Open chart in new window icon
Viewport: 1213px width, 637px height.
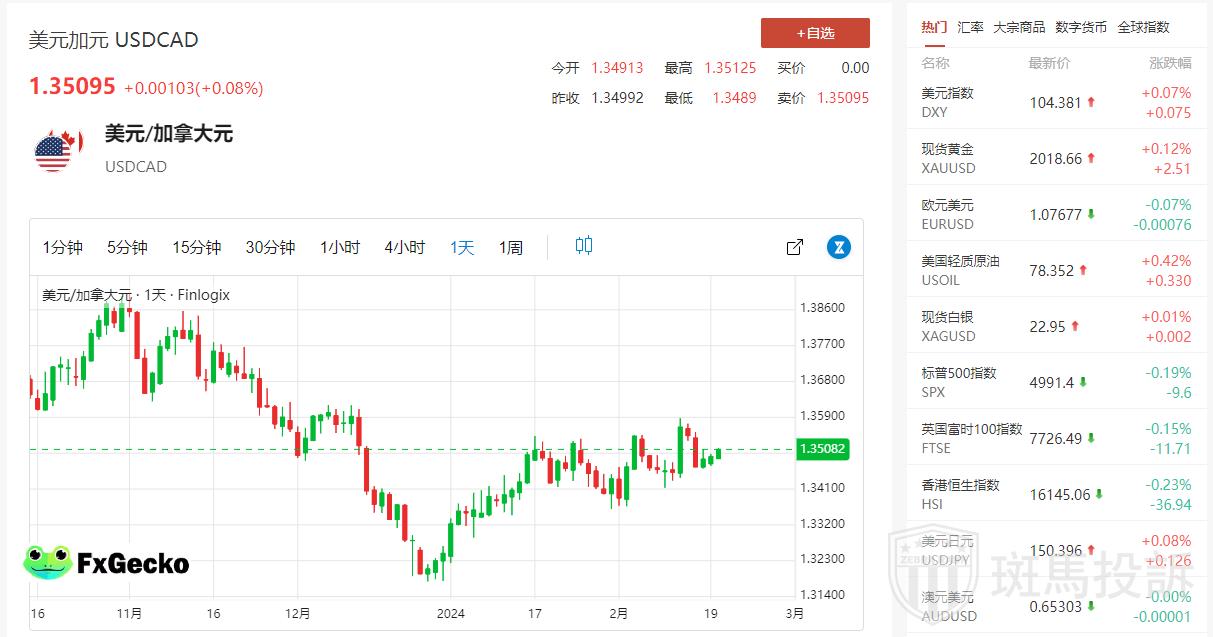pyautogui.click(x=795, y=247)
